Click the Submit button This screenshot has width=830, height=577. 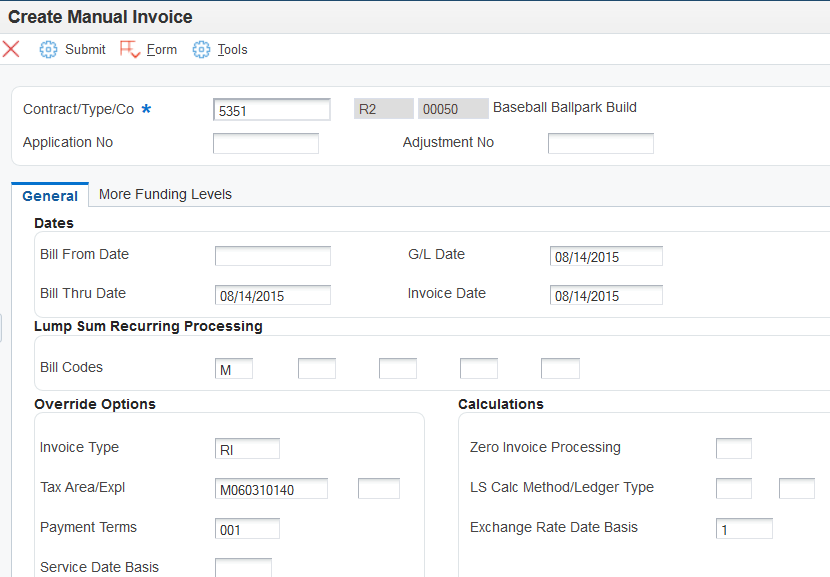coord(85,49)
